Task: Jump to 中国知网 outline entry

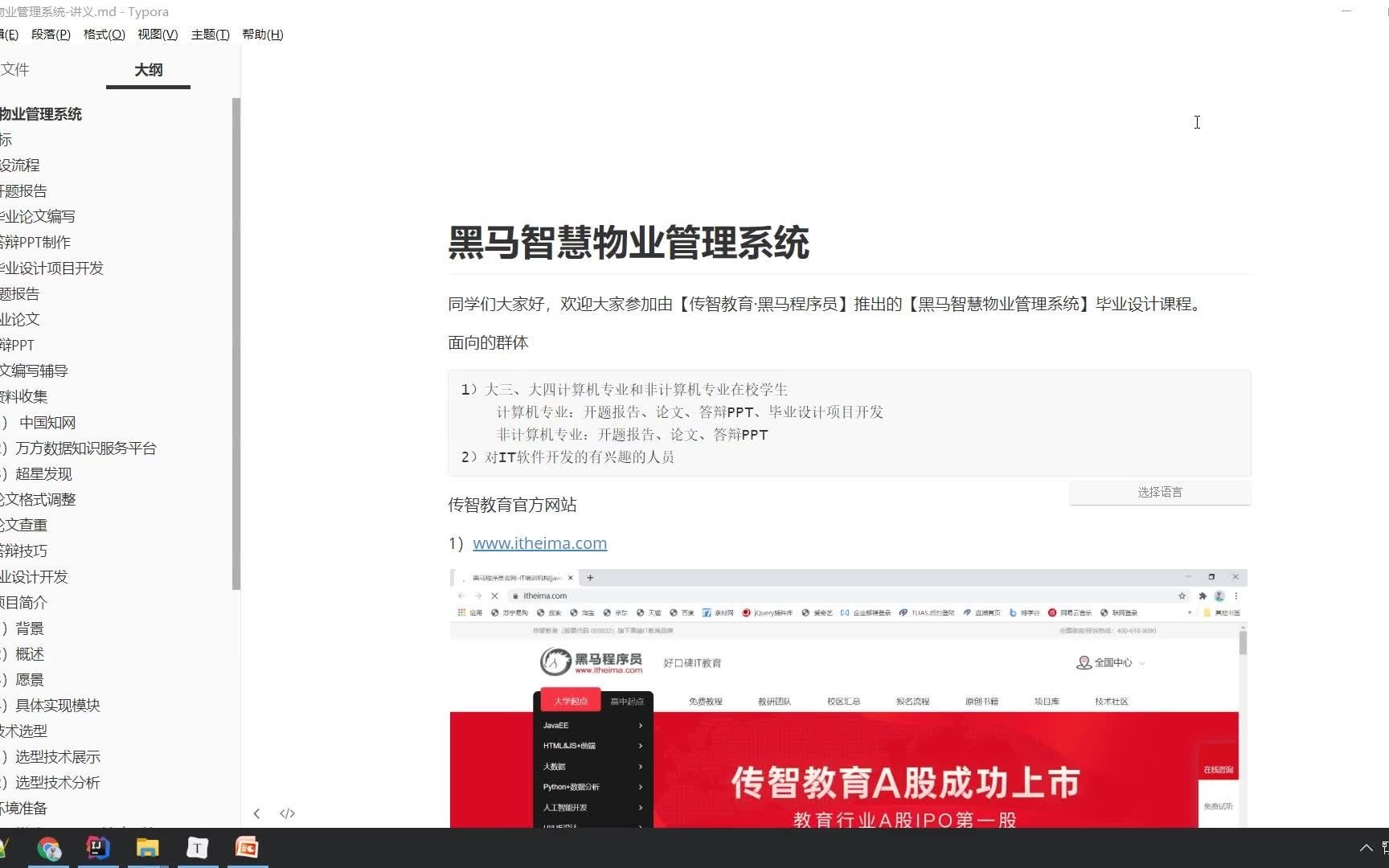Action: pos(47,423)
